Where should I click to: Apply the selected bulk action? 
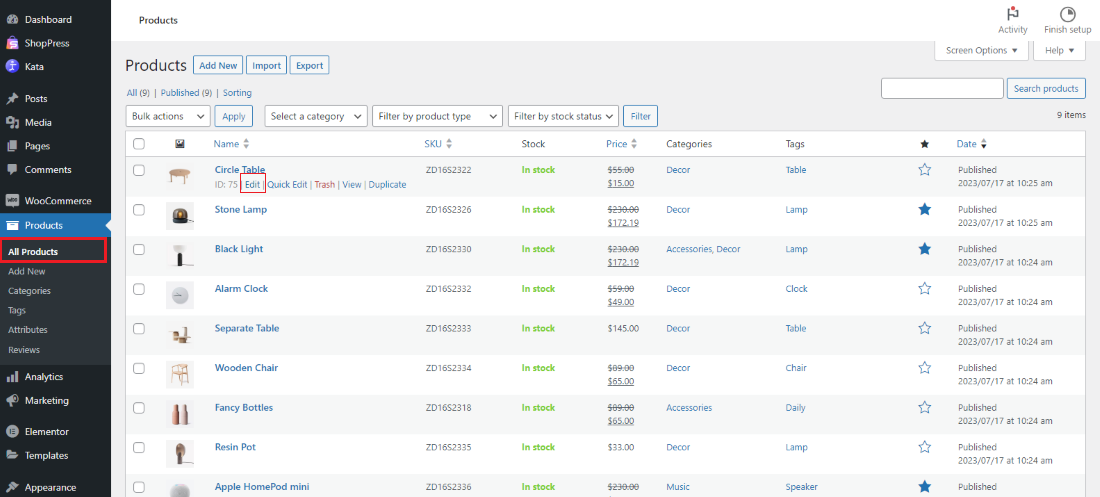click(234, 117)
